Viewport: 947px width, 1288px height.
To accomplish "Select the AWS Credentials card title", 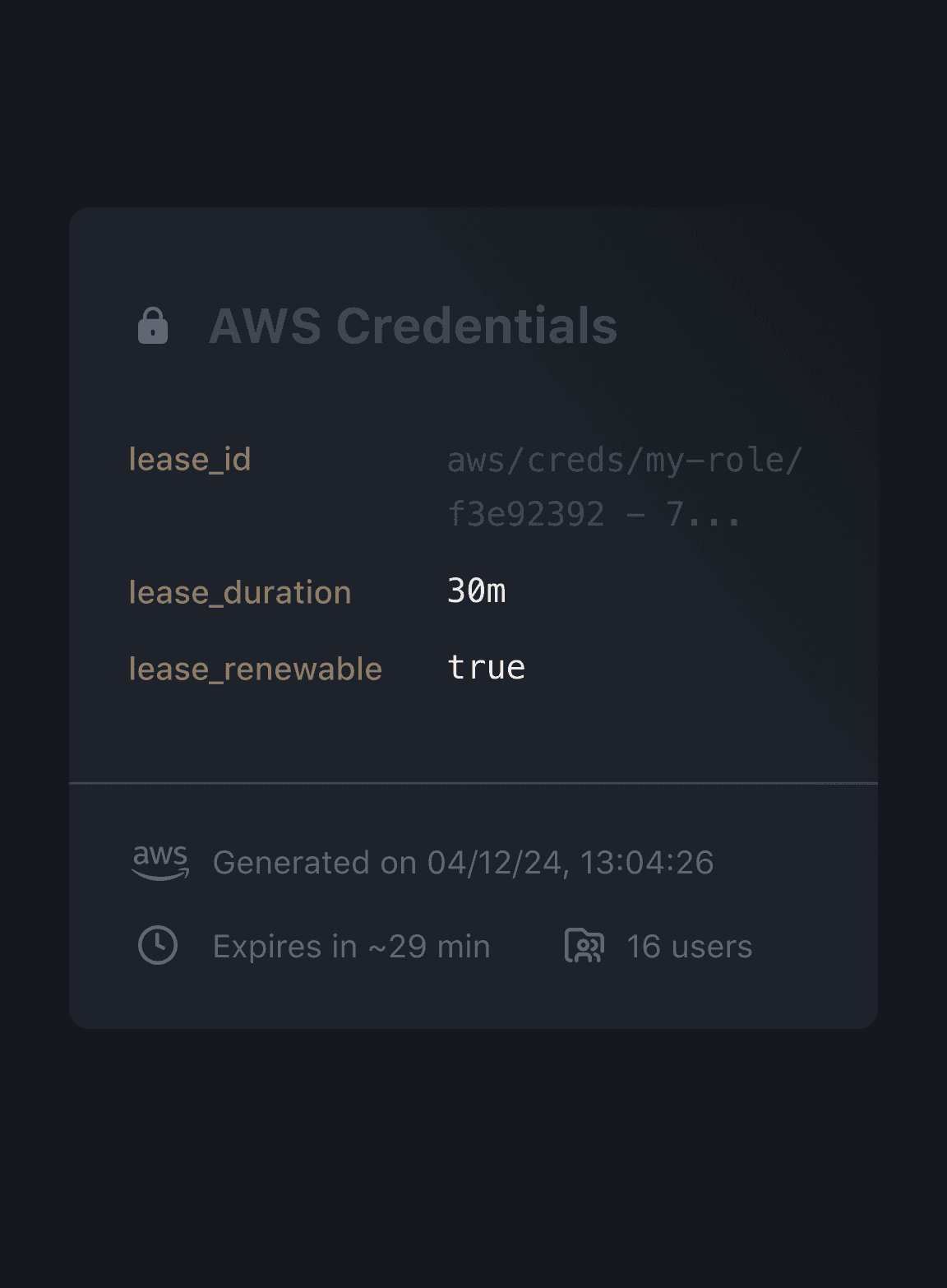I will 413,326.
